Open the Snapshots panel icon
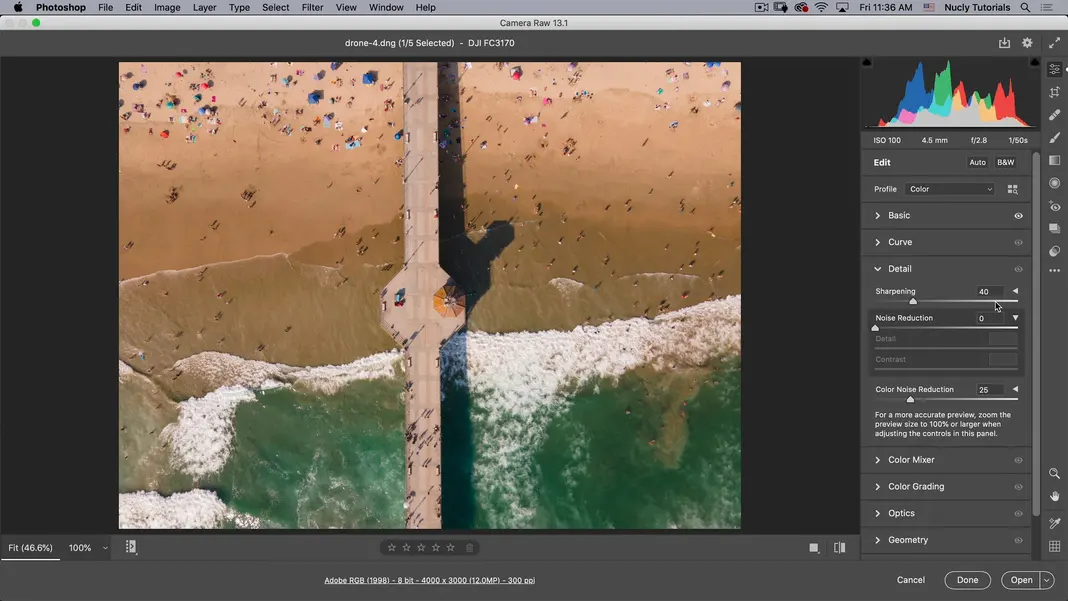 coord(1054,228)
